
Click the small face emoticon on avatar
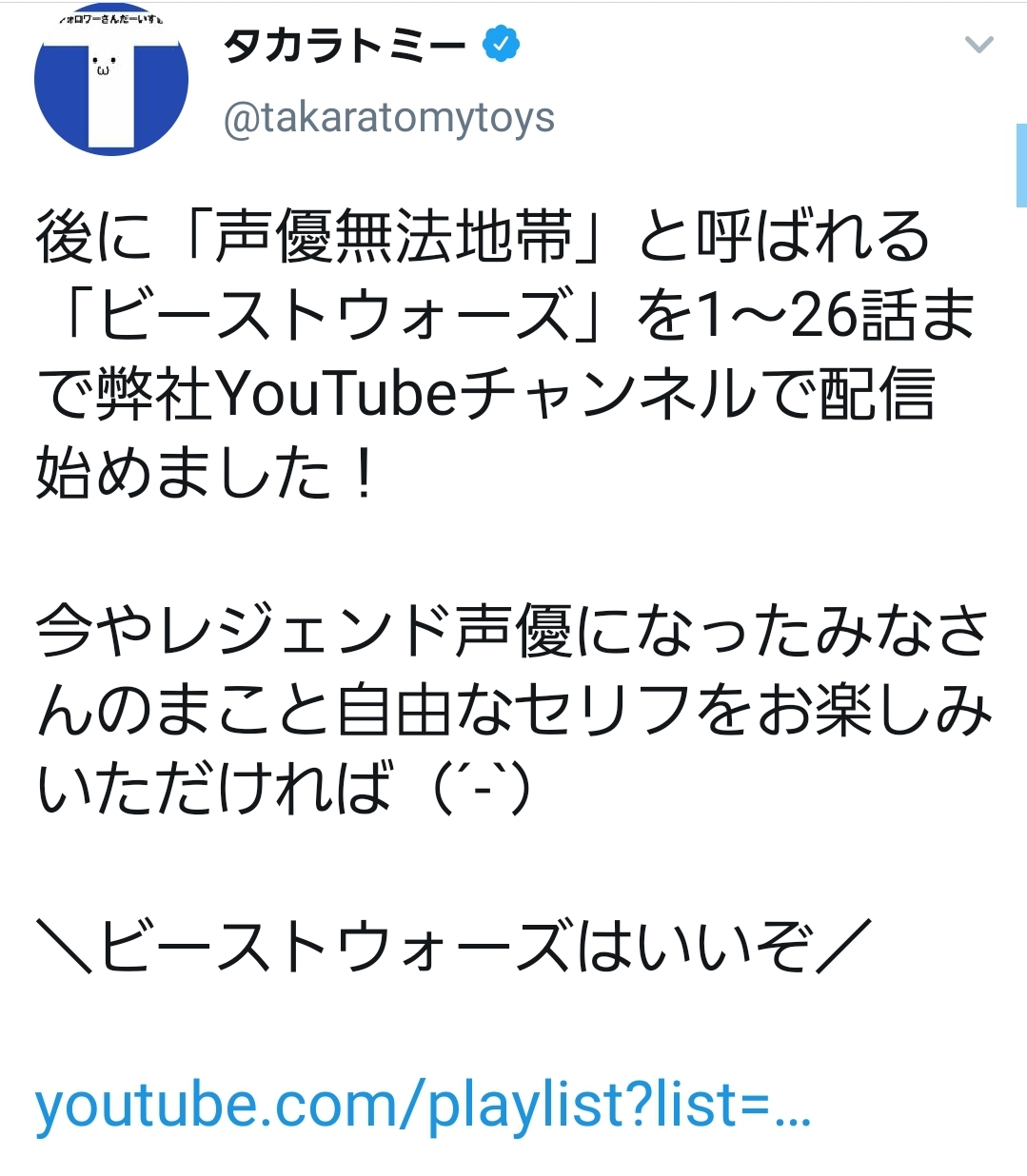click(x=103, y=66)
